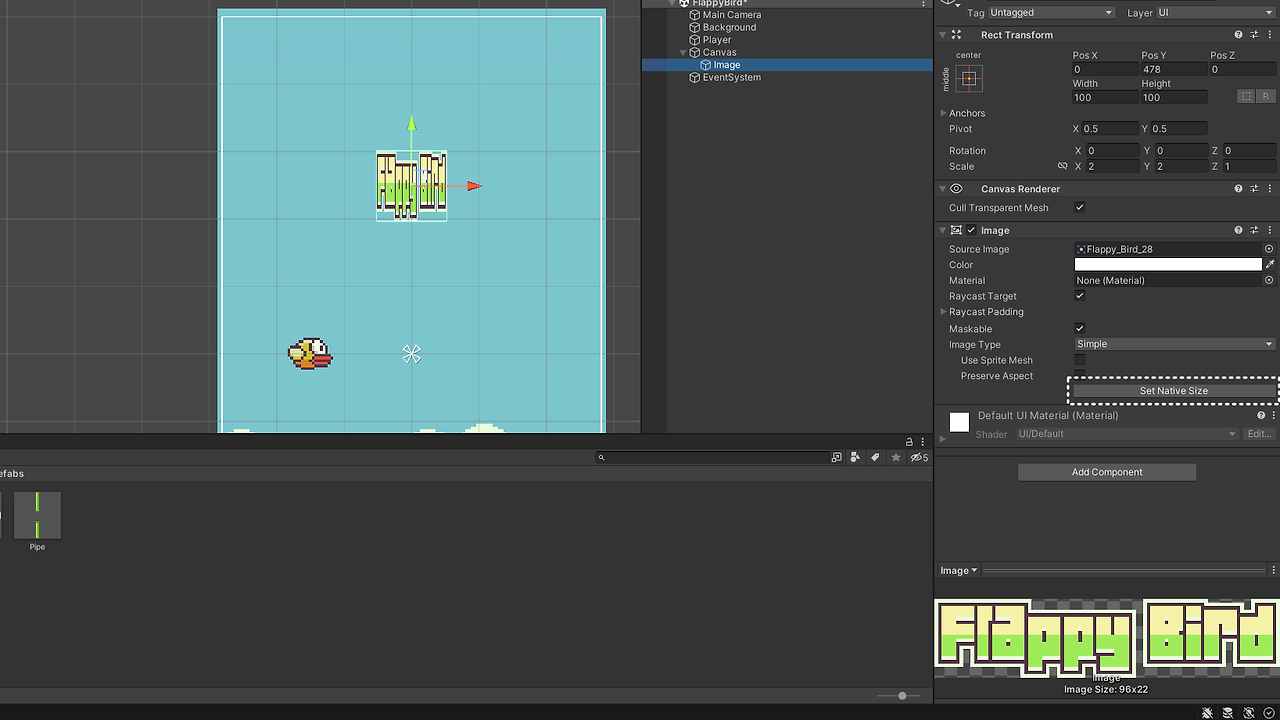Viewport: 1280px width, 720px height.
Task: Open Canvas Renderer help reference icon
Action: pyautogui.click(x=1238, y=189)
